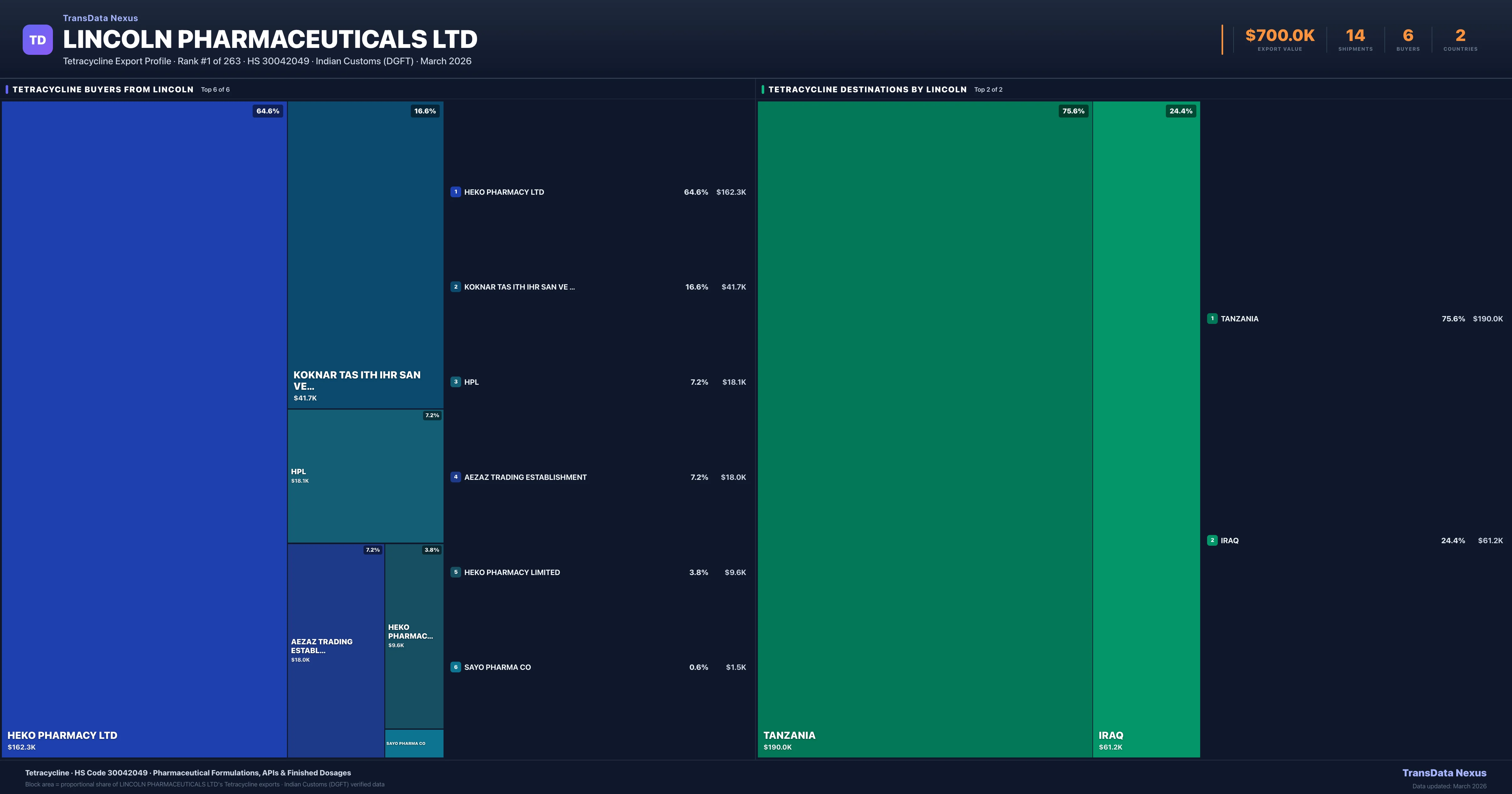Click the rank 2 badge beside KOKNAR TAS

[456, 287]
